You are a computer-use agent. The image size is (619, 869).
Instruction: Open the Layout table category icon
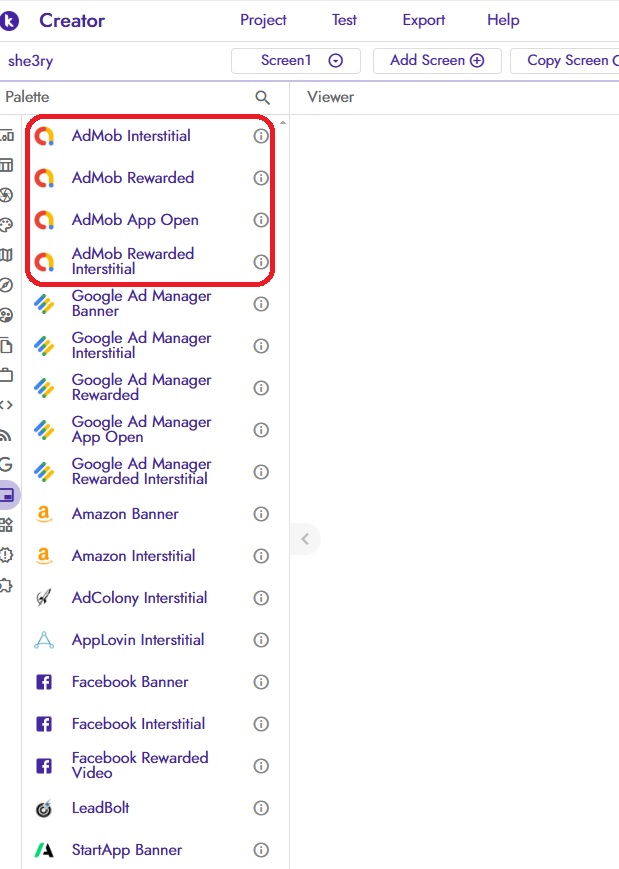tap(6, 165)
